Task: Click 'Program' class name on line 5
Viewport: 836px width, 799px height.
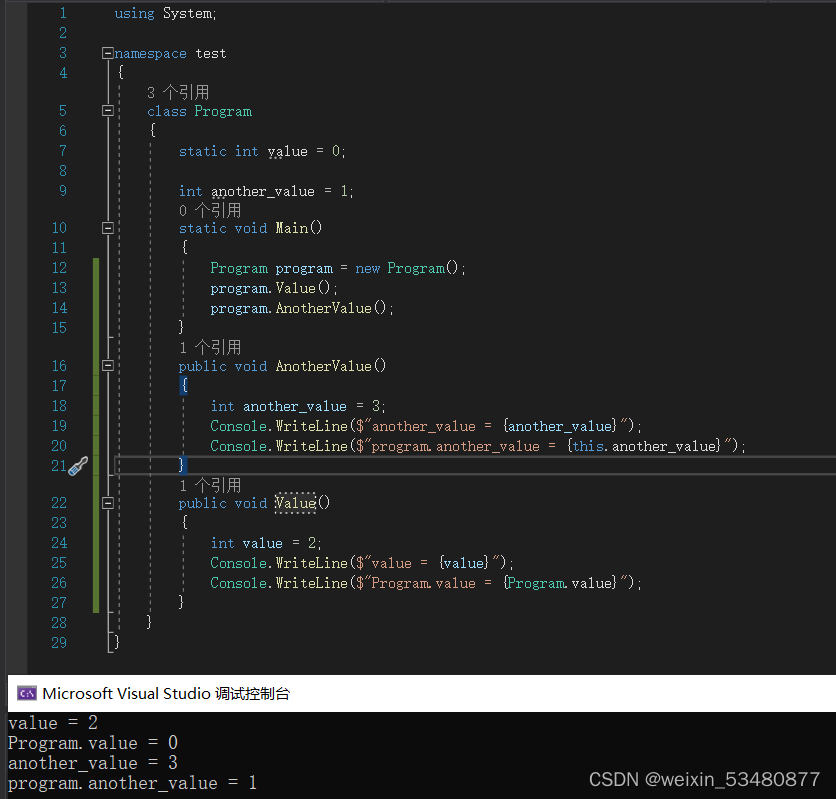Action: (x=223, y=111)
